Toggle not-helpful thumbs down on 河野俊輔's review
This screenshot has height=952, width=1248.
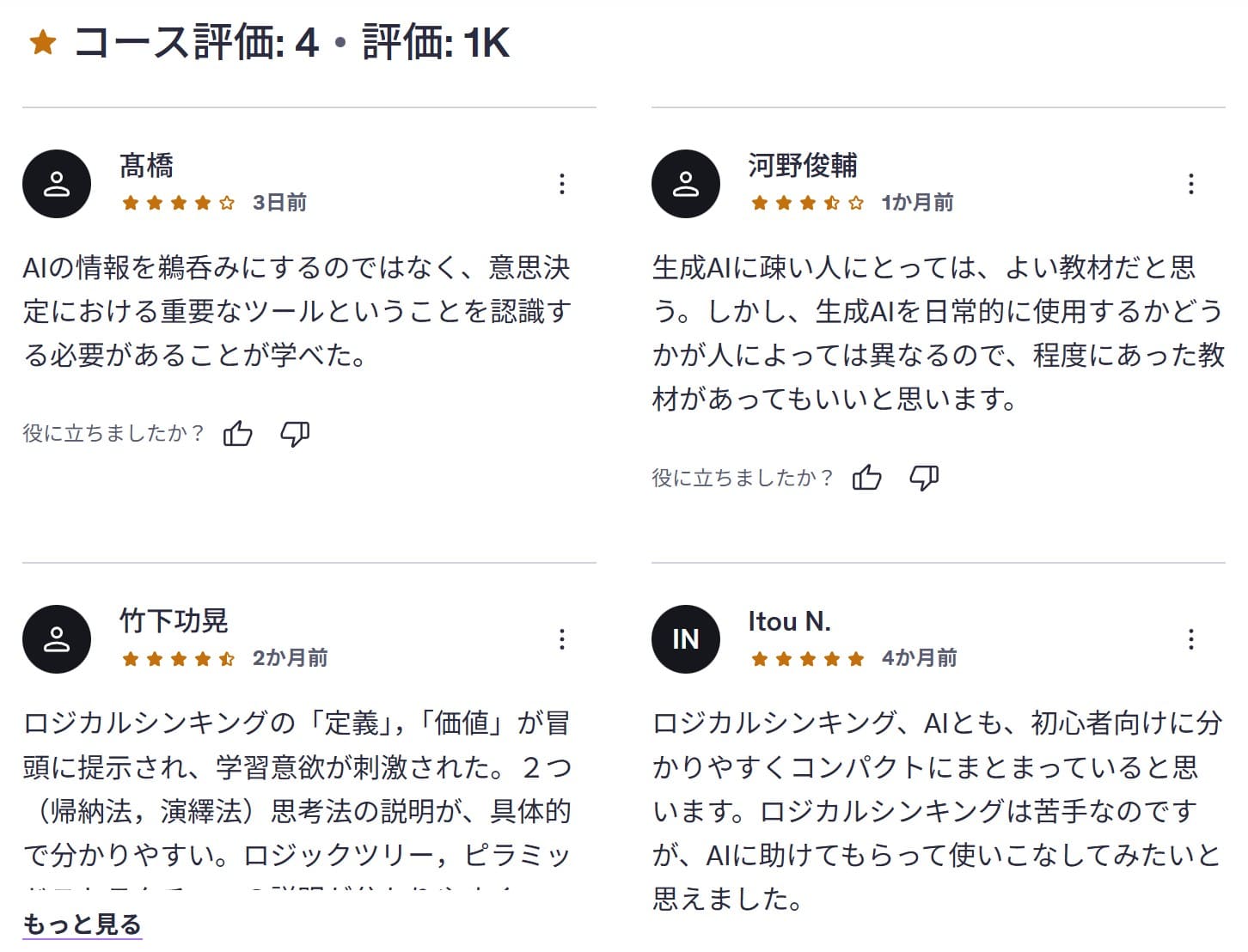coord(925,479)
